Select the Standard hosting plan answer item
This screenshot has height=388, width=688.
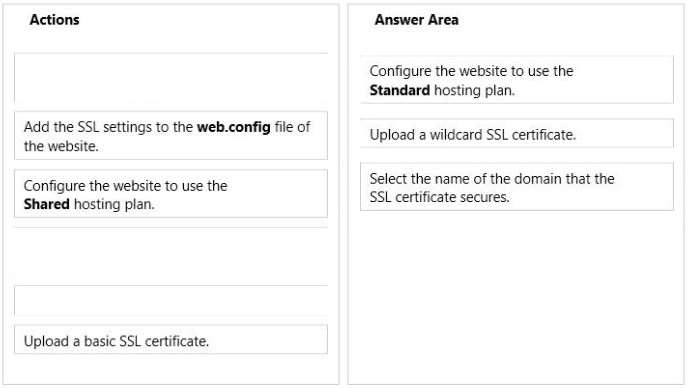(517, 80)
